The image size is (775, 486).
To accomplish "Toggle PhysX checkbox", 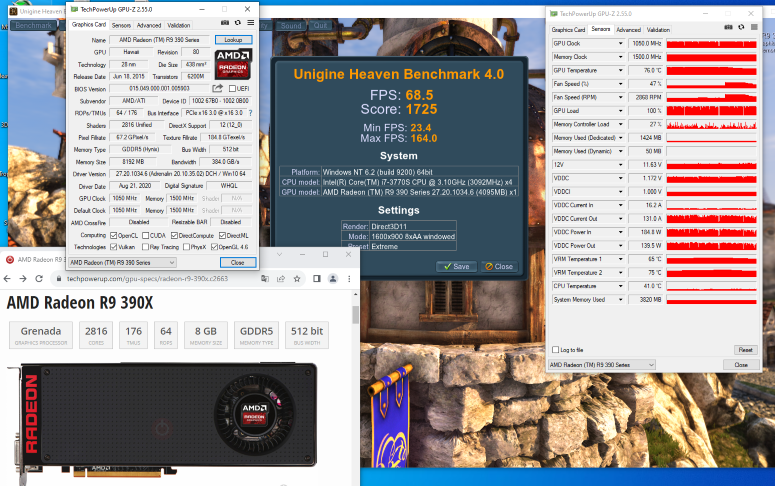I will click(x=186, y=247).
